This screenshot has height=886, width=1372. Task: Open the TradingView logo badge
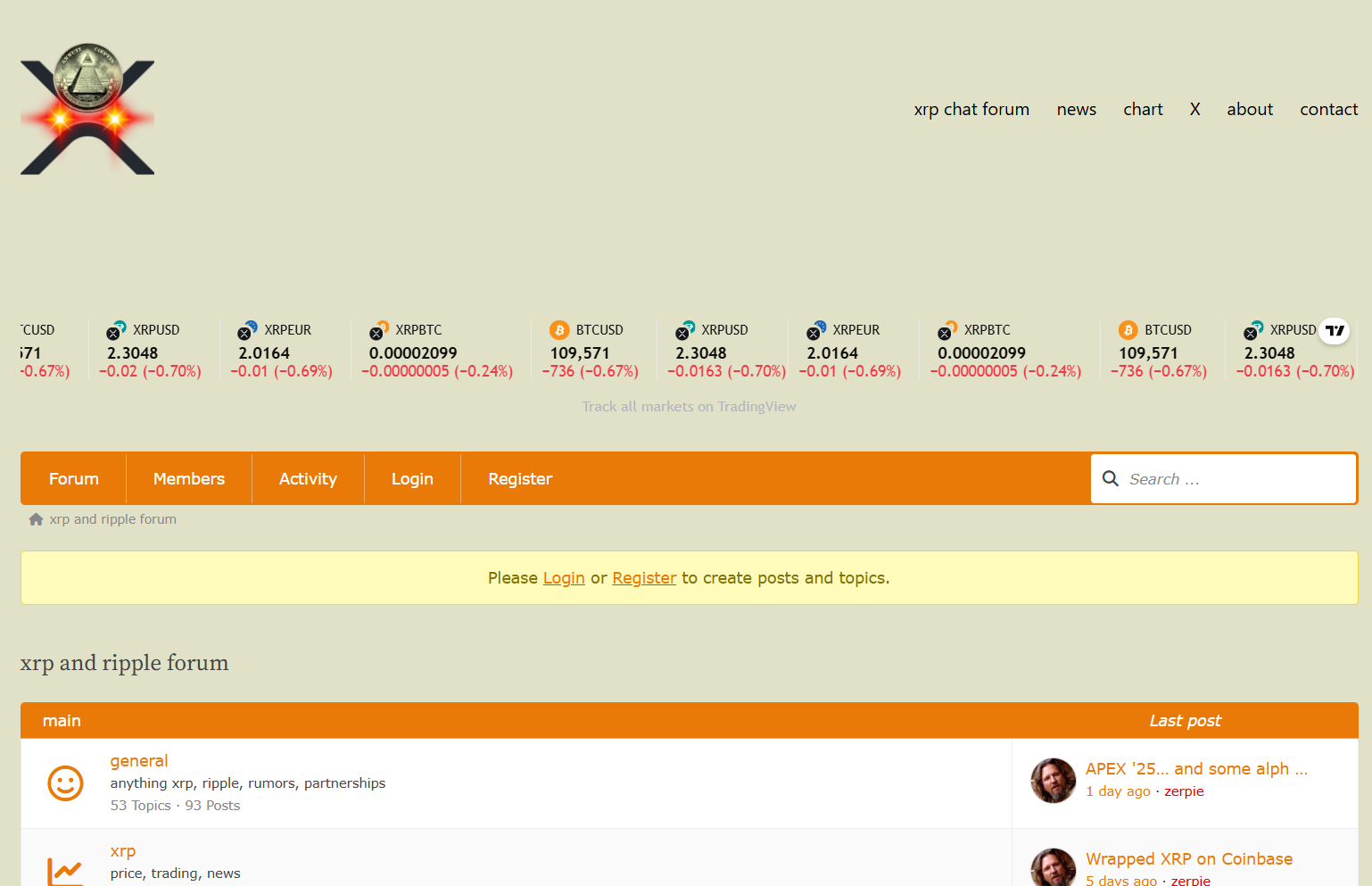(1335, 331)
